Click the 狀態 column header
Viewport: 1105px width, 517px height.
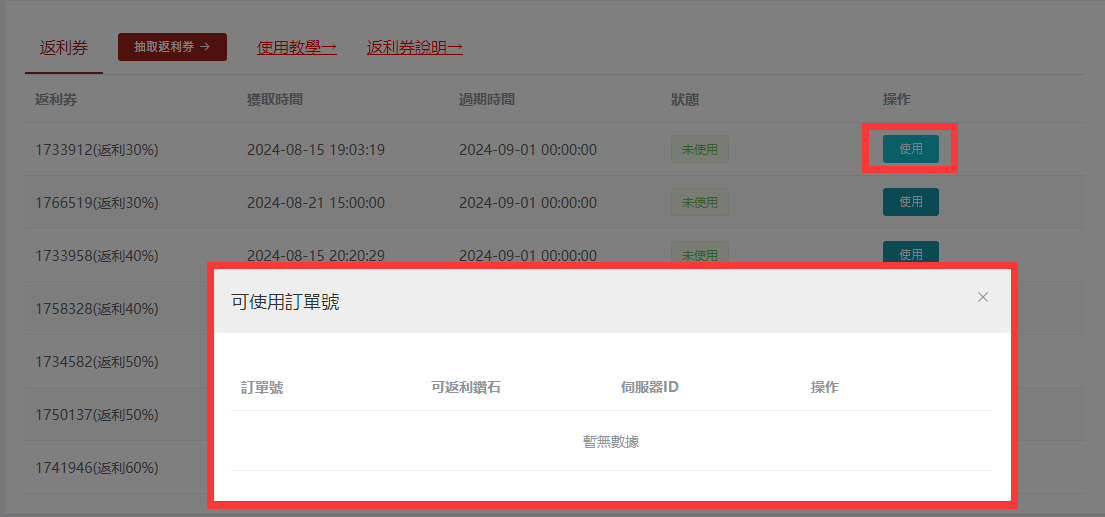pyautogui.click(x=685, y=99)
